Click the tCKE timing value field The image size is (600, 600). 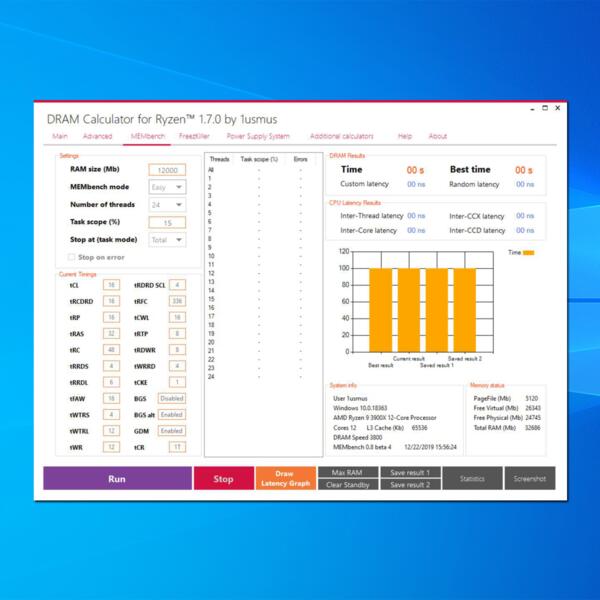[x=177, y=382]
